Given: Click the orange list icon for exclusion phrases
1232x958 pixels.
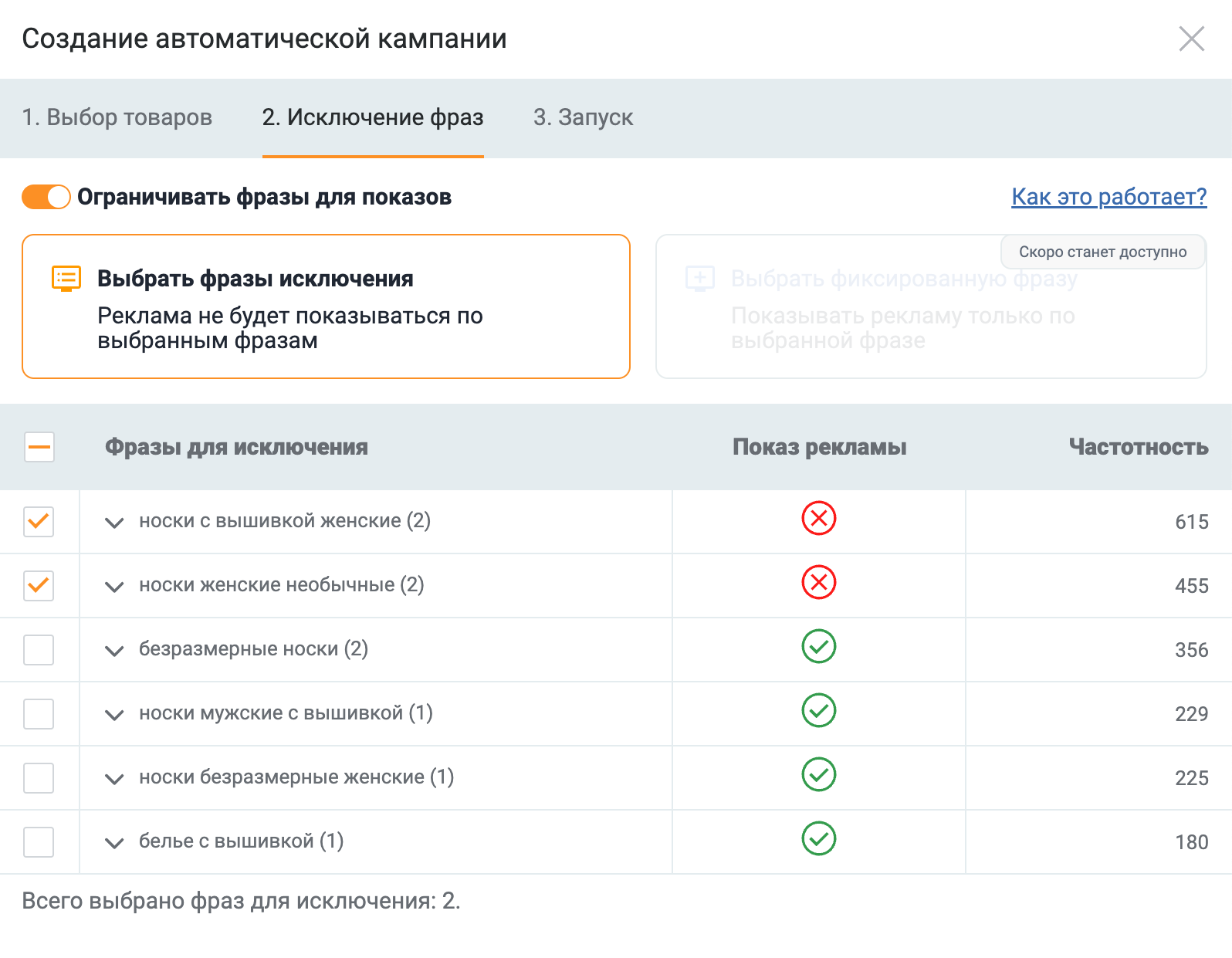Looking at the screenshot, I should tap(66, 278).
